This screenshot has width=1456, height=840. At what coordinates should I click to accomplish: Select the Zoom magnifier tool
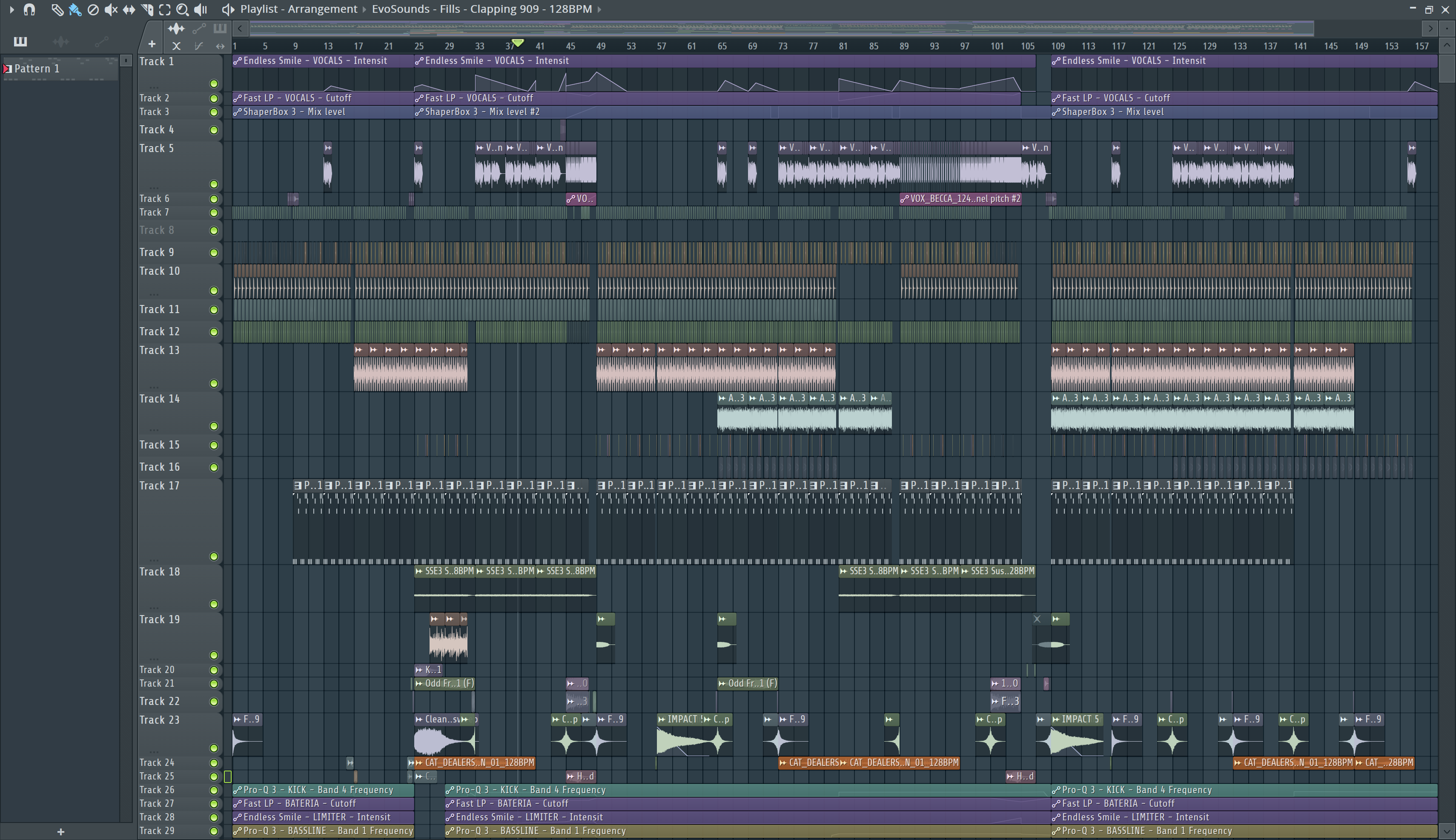coord(182,9)
